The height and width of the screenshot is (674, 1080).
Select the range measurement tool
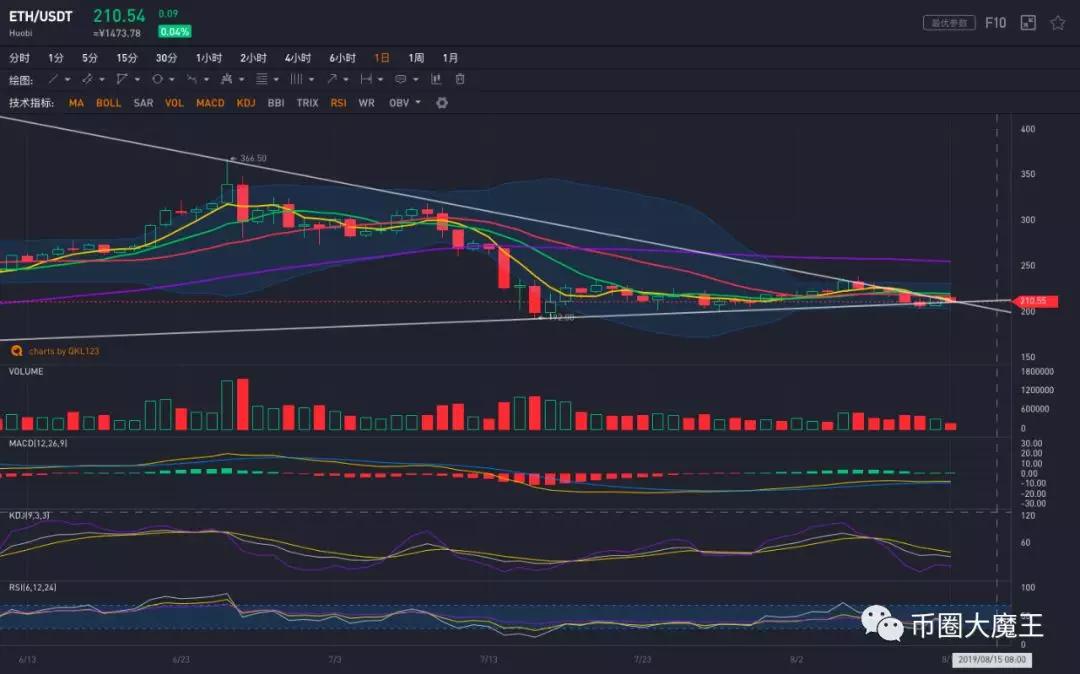pyautogui.click(x=366, y=80)
